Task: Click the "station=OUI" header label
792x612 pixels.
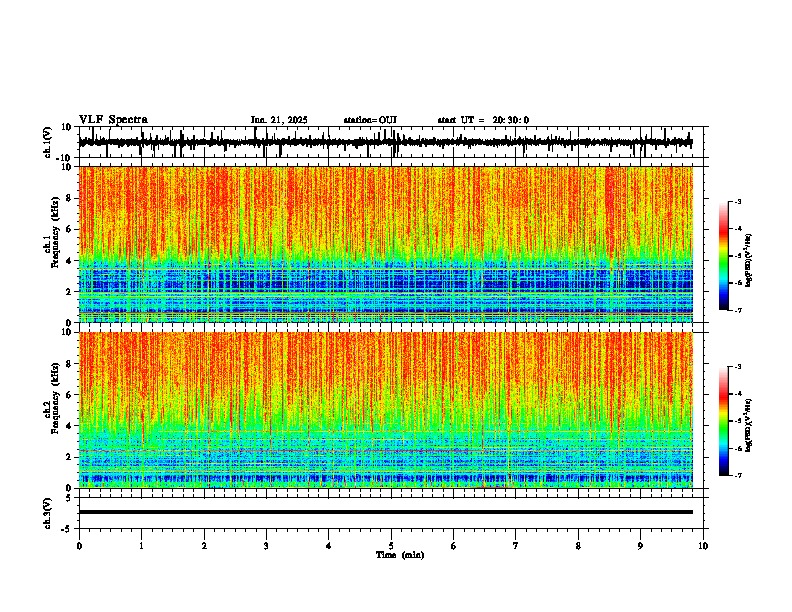Action: pos(370,120)
